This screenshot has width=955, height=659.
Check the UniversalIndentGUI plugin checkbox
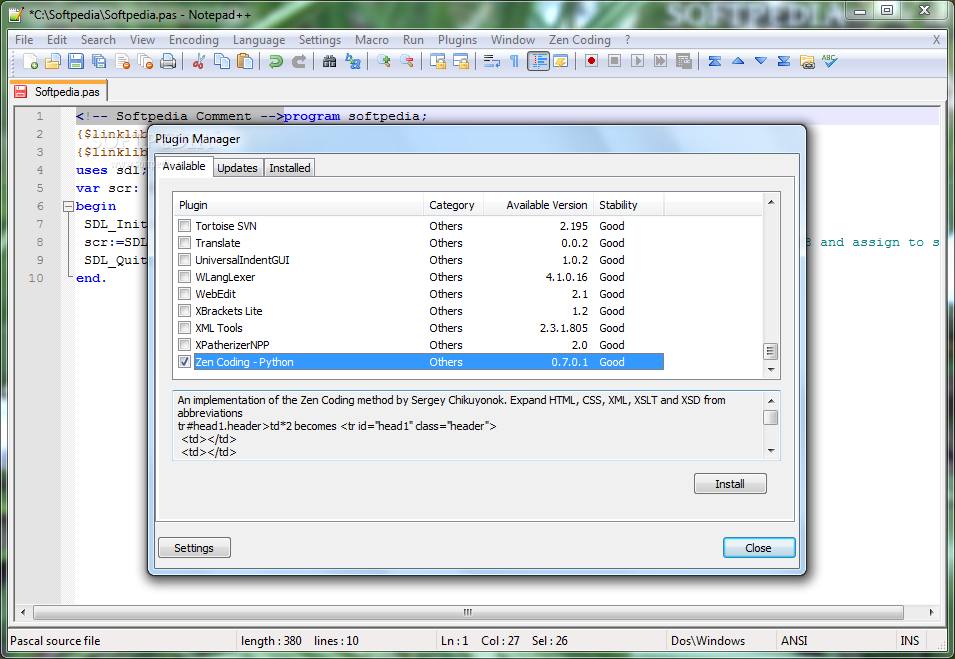[185, 259]
